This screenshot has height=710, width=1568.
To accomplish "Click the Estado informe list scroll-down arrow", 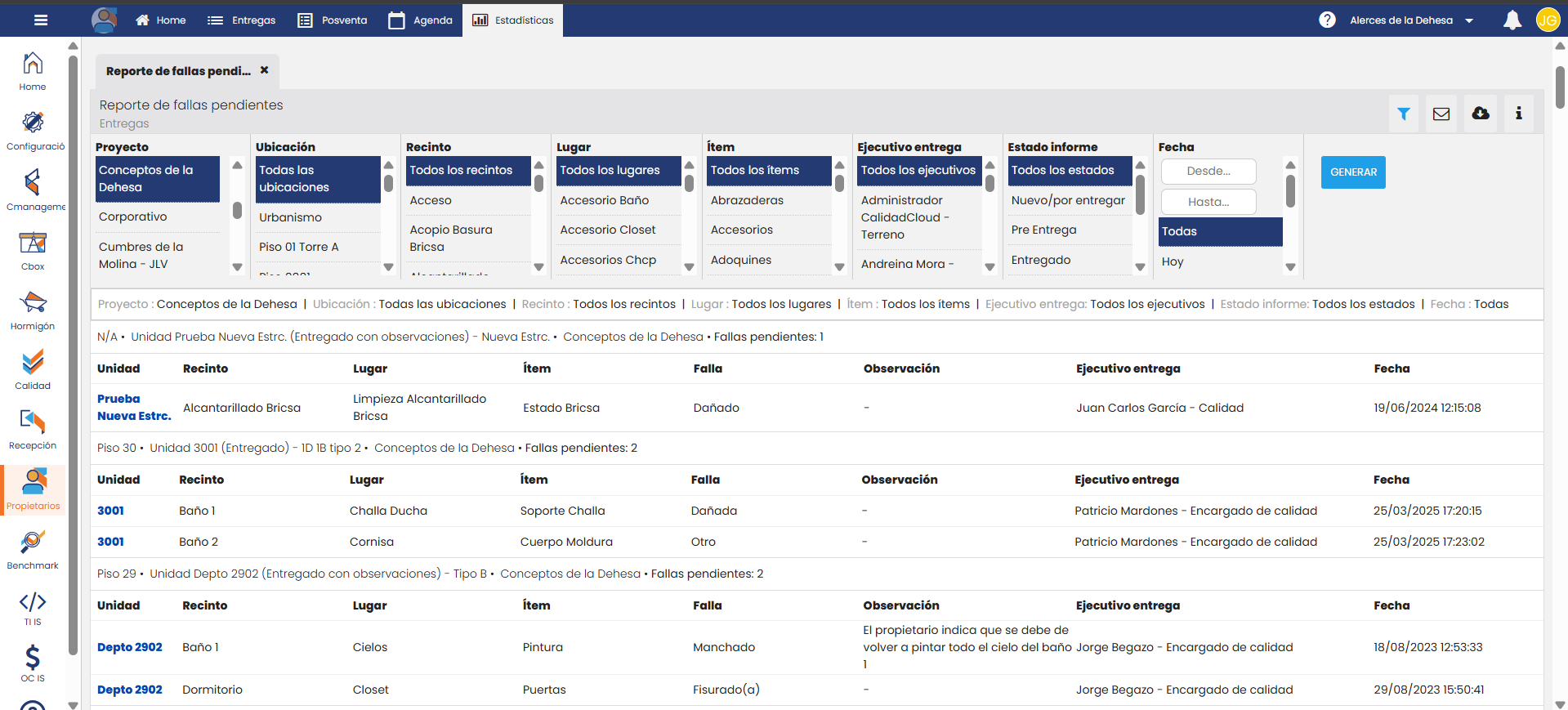I will point(1140,267).
